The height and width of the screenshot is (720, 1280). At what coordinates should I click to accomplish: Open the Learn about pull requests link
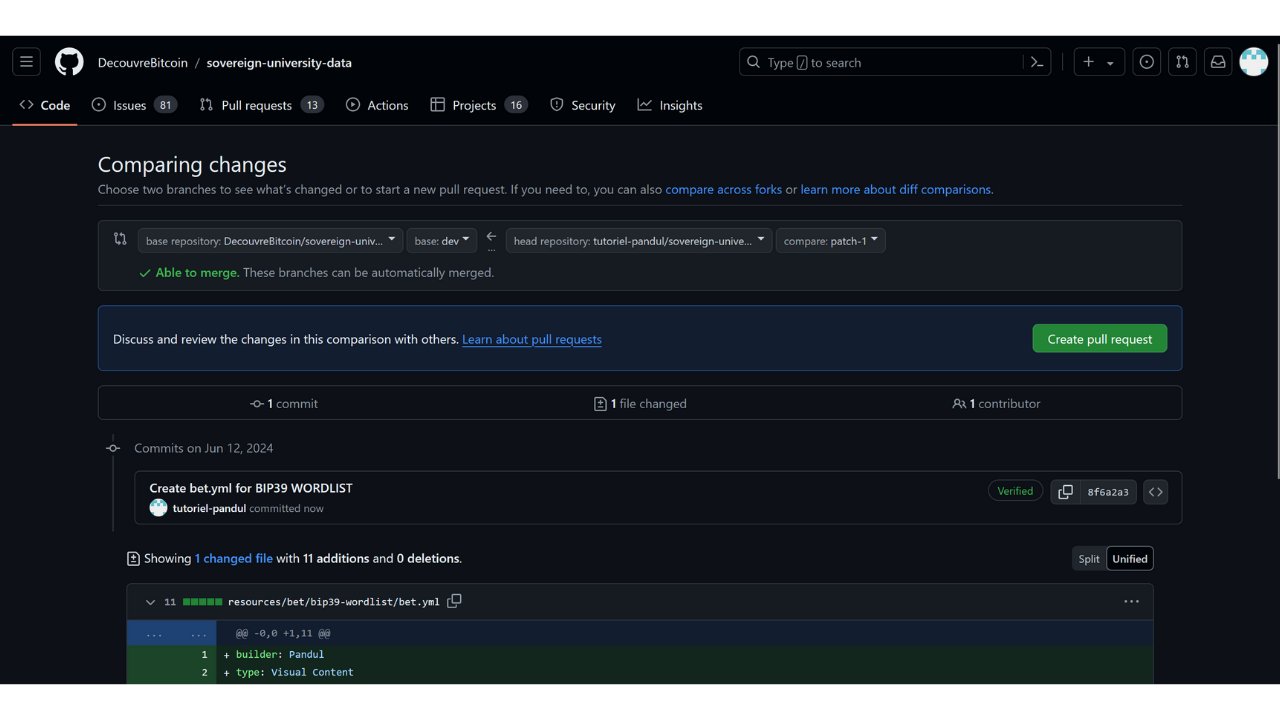click(531, 339)
